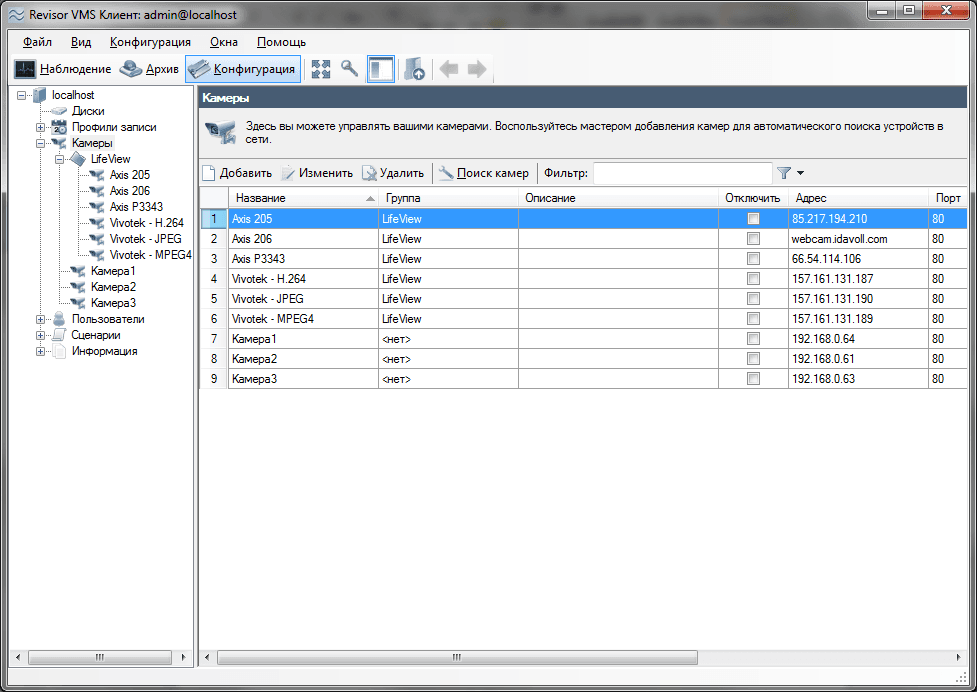Click the Информация document icon in tree
977x692 pixels.
[x=59, y=351]
